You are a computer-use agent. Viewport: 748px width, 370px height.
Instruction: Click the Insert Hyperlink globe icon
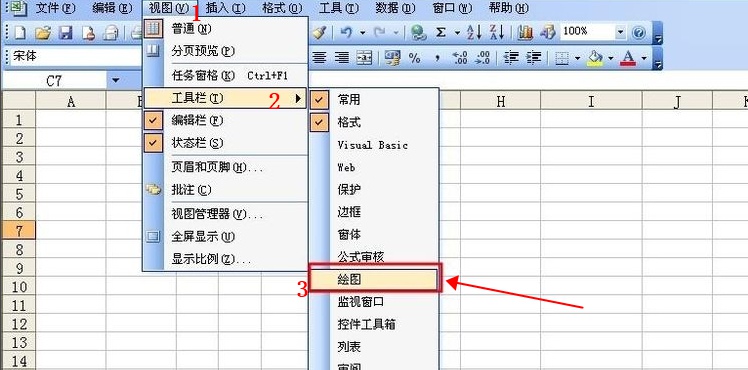(x=419, y=32)
